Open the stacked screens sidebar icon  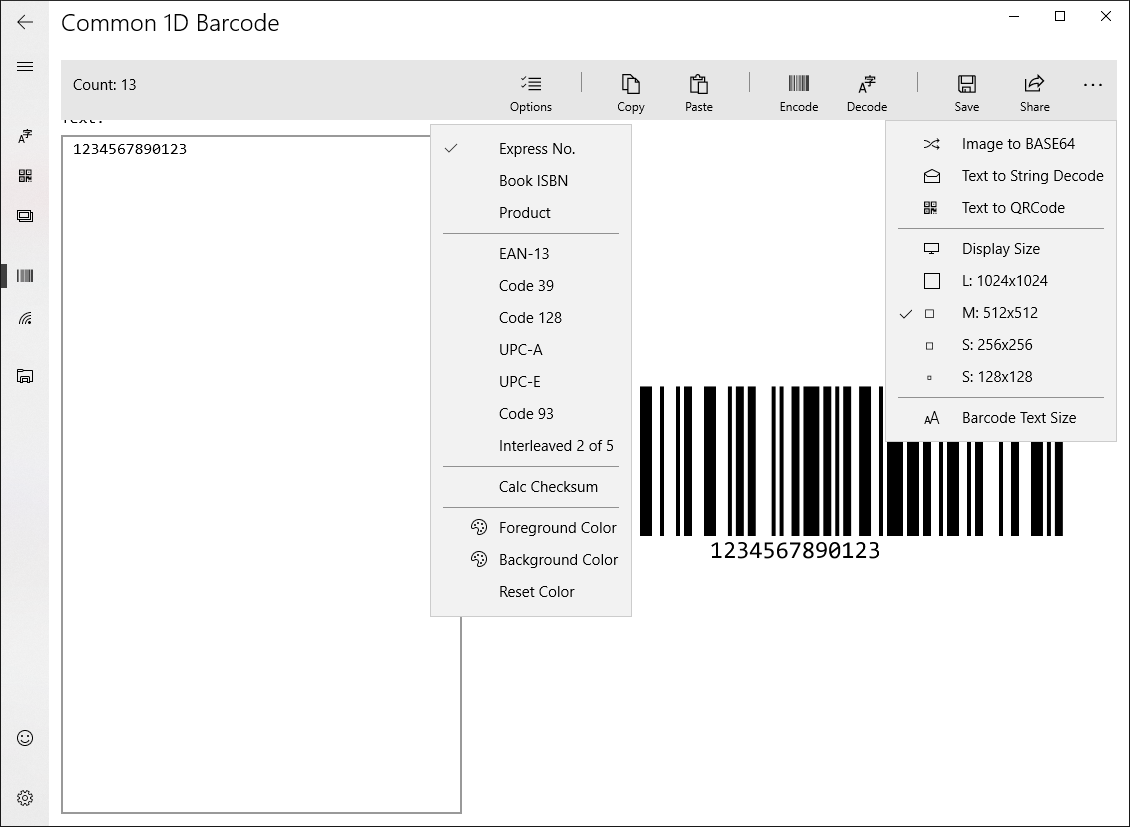click(x=25, y=216)
